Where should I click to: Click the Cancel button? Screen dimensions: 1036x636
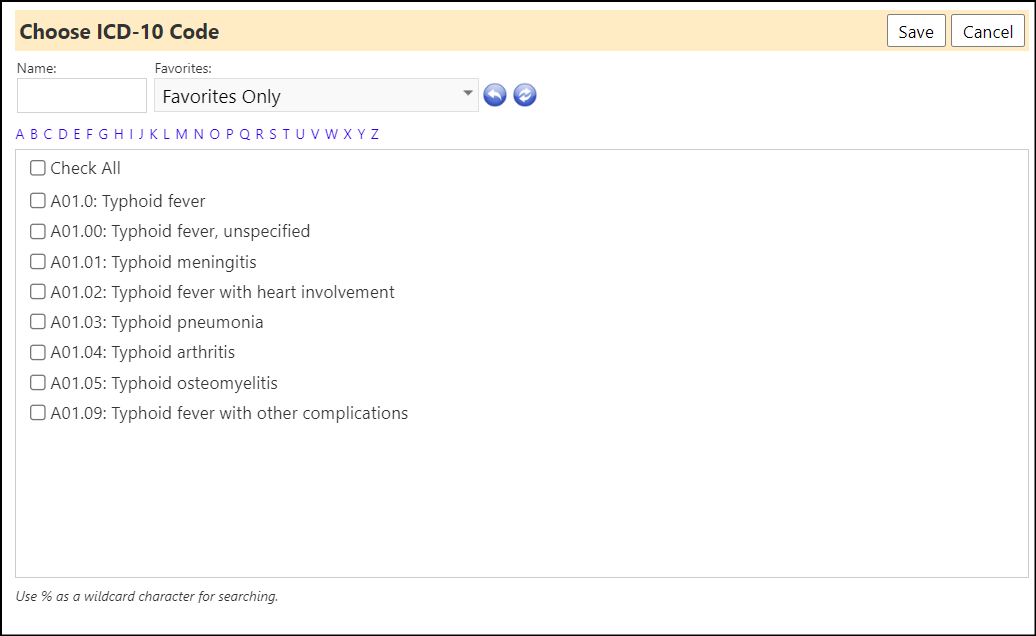pos(987,31)
